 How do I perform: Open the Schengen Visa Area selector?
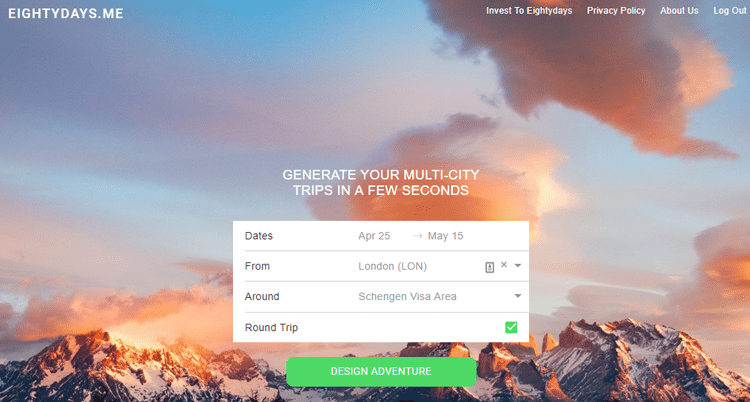(x=408, y=297)
